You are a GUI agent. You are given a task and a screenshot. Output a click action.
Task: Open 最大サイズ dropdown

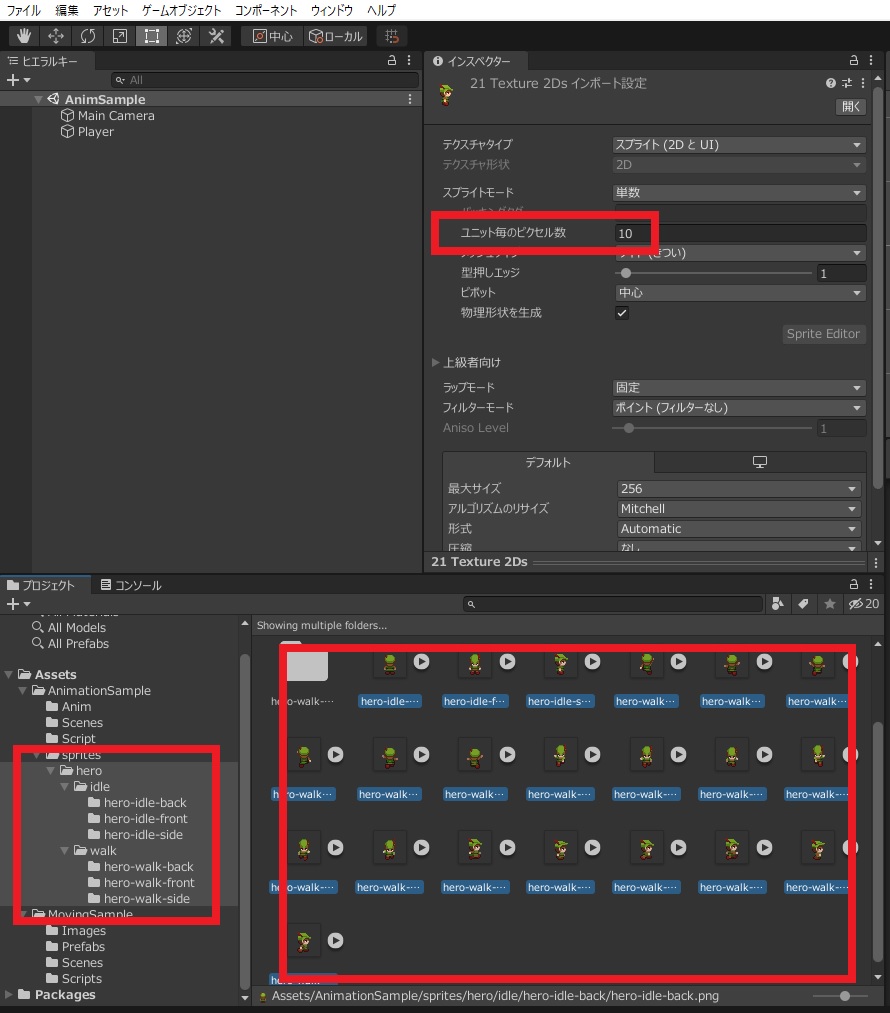[739, 489]
